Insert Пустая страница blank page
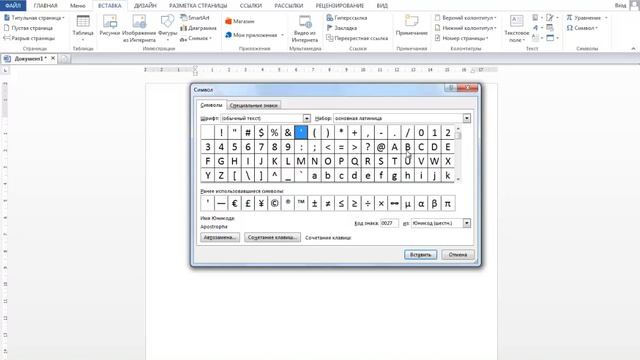The width and height of the screenshot is (640, 360). tap(28, 28)
